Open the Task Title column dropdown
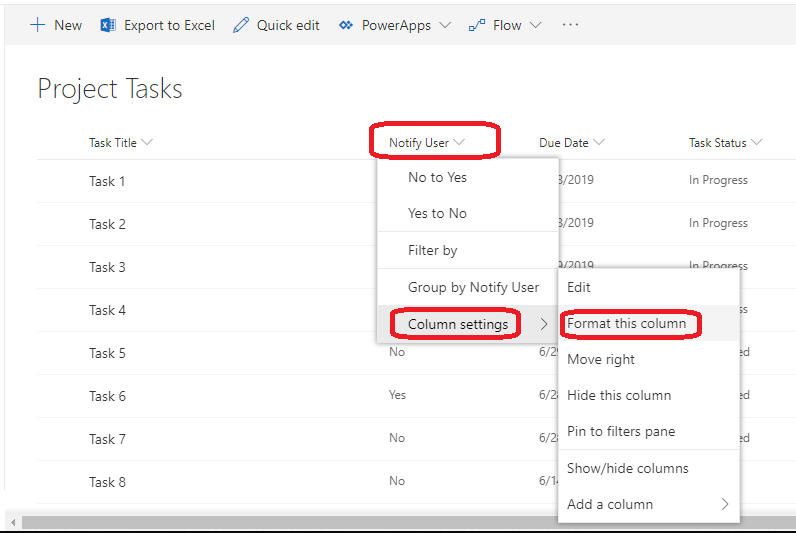Viewport: 796px width, 533px height. click(148, 142)
